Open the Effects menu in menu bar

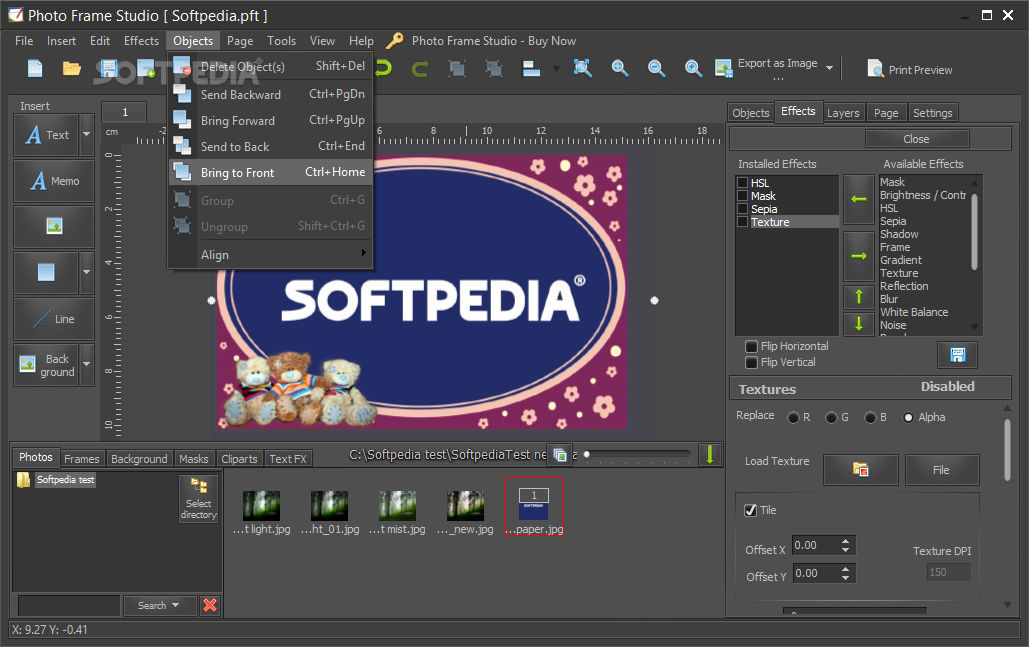[x=141, y=41]
